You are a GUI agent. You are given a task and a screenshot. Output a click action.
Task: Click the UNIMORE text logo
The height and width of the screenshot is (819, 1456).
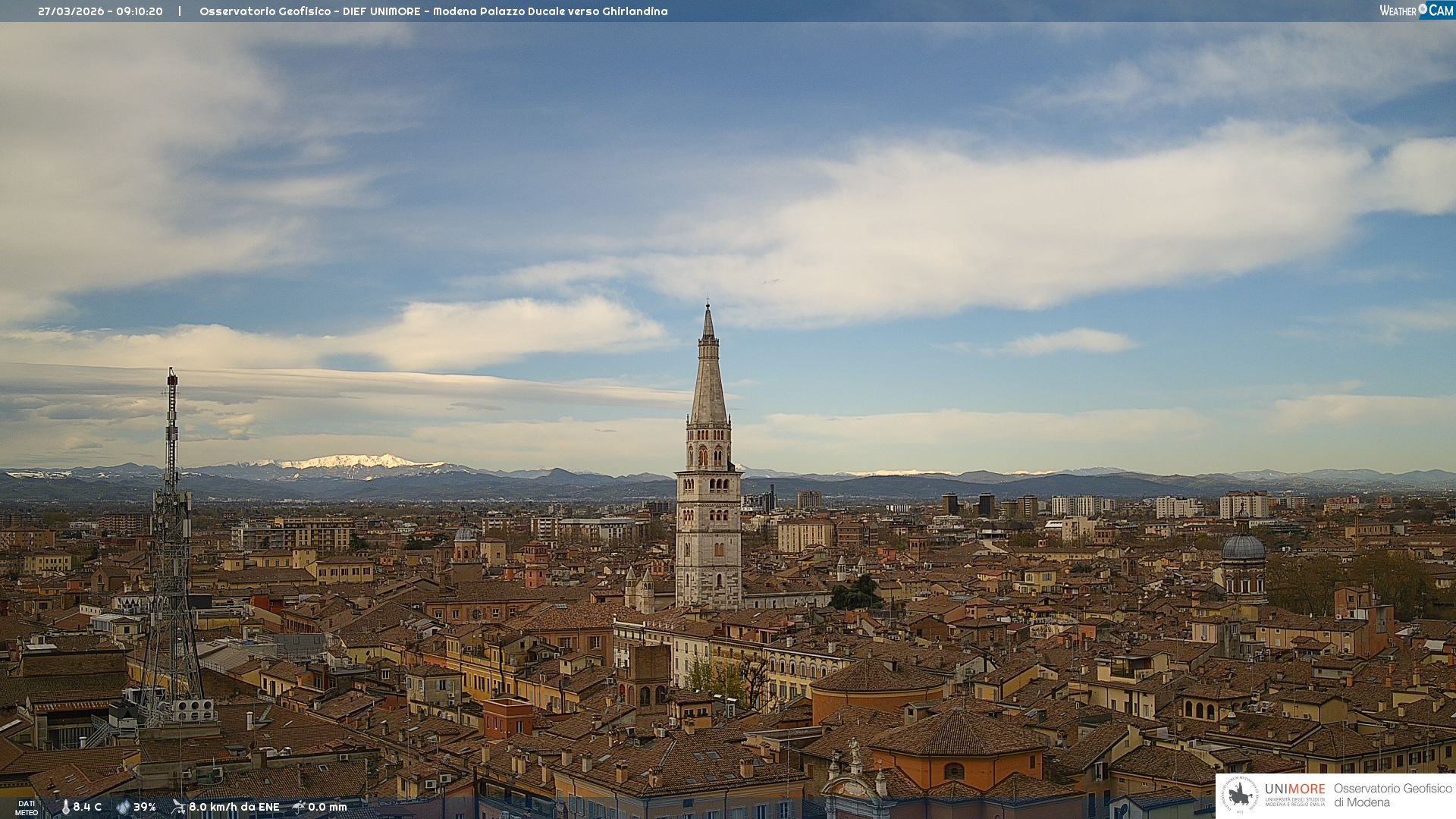1294,789
